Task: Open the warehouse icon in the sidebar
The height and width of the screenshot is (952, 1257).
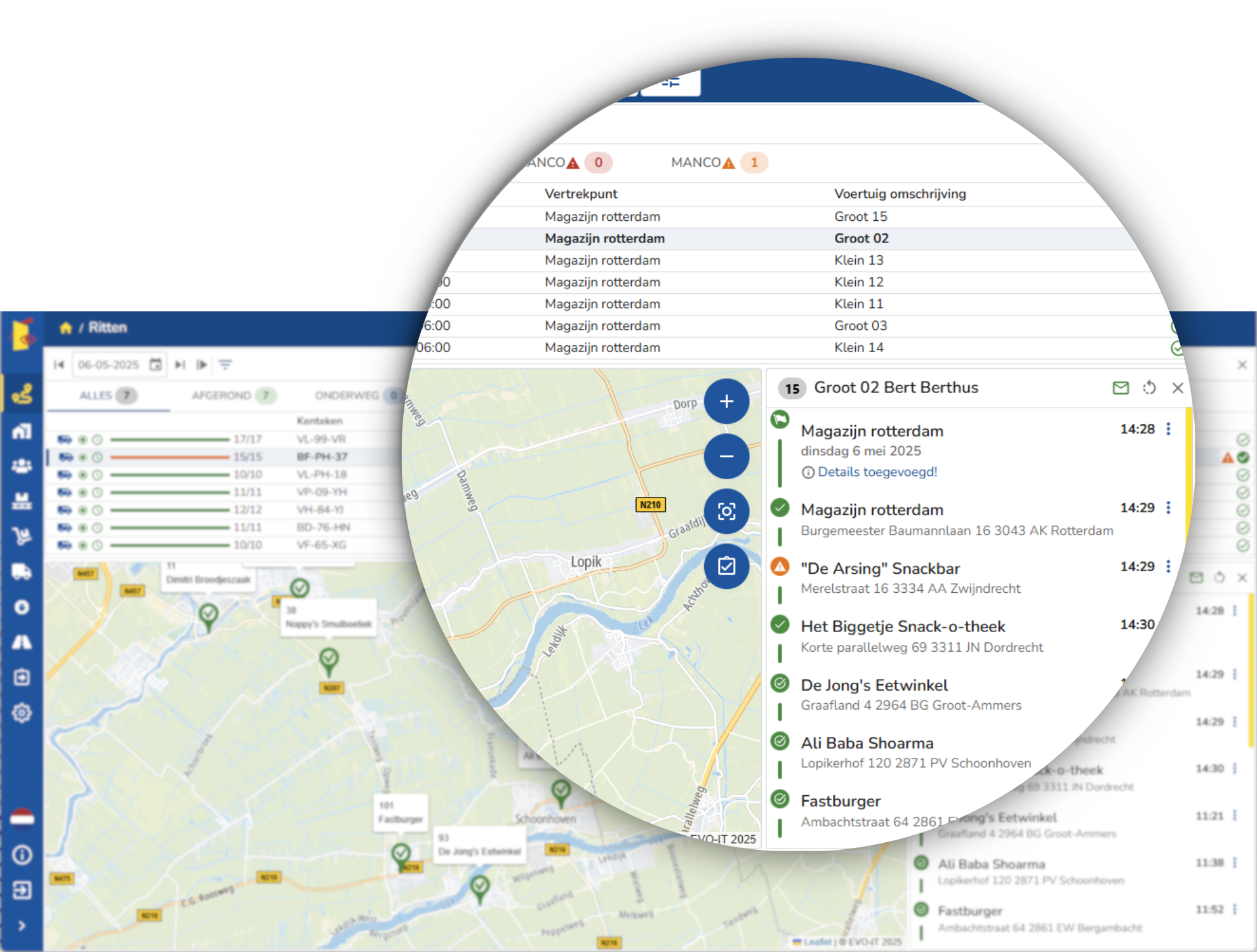Action: [22, 432]
